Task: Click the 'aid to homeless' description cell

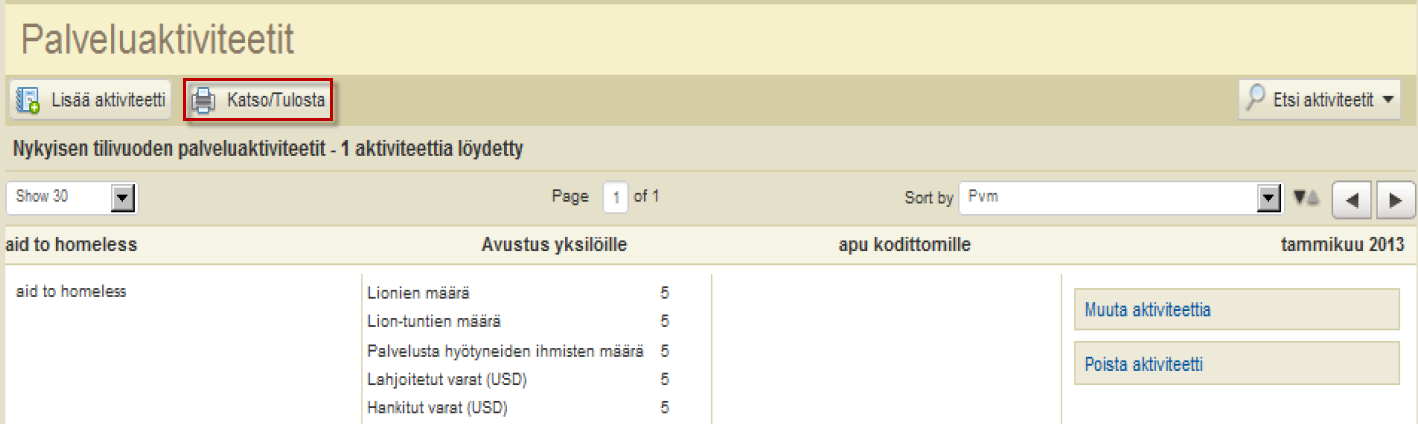Action: coord(72,291)
